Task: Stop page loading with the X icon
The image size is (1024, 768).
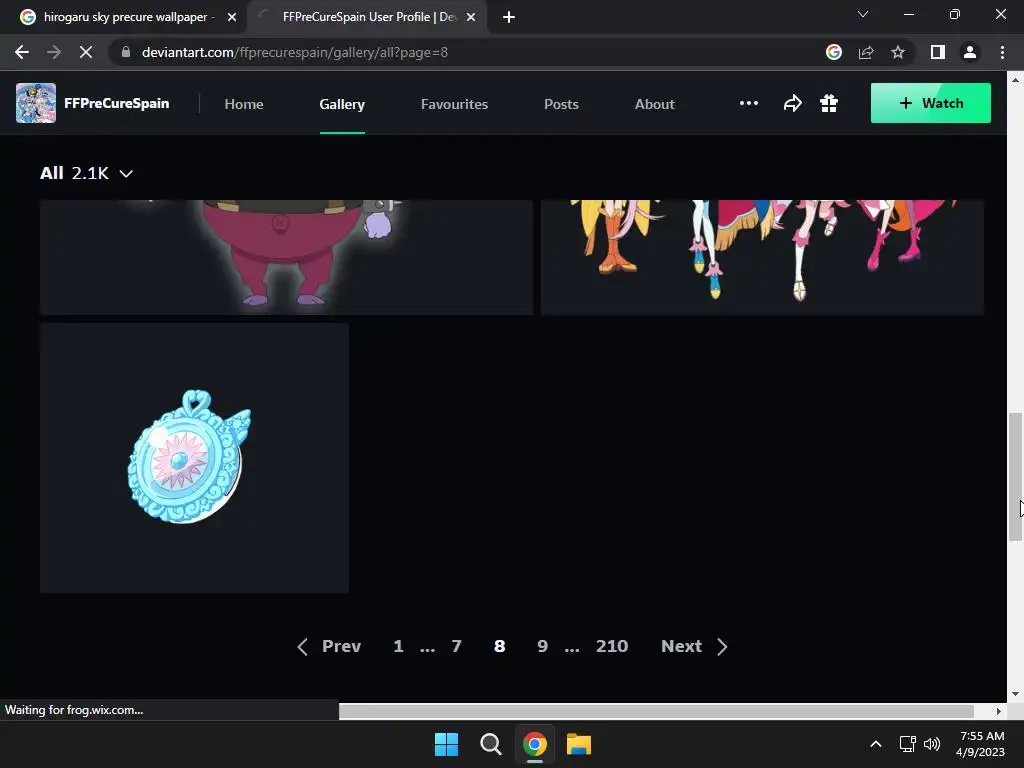Action: coord(86,52)
